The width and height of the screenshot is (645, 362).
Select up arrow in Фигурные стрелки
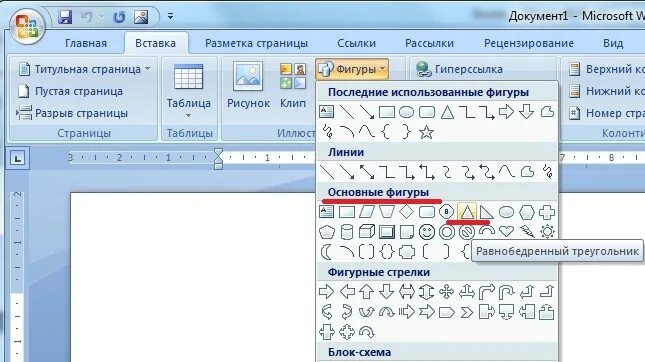[367, 292]
